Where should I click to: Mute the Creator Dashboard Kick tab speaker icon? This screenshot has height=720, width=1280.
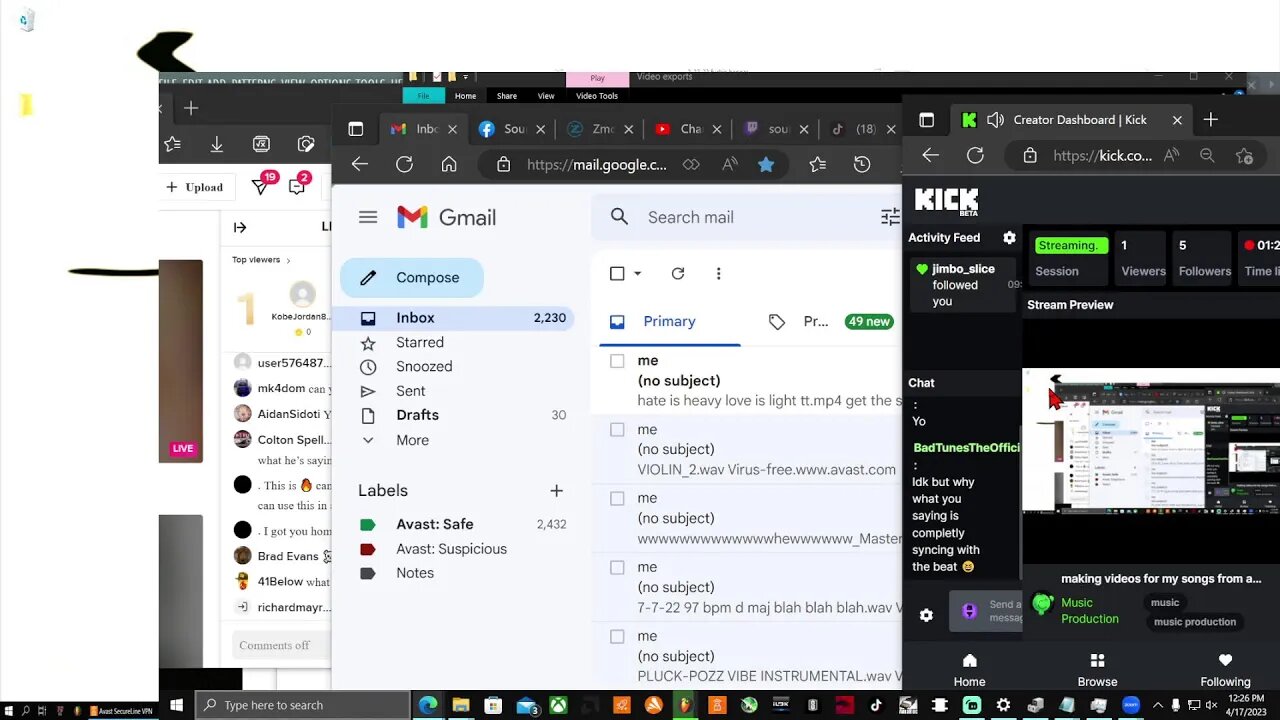click(995, 120)
